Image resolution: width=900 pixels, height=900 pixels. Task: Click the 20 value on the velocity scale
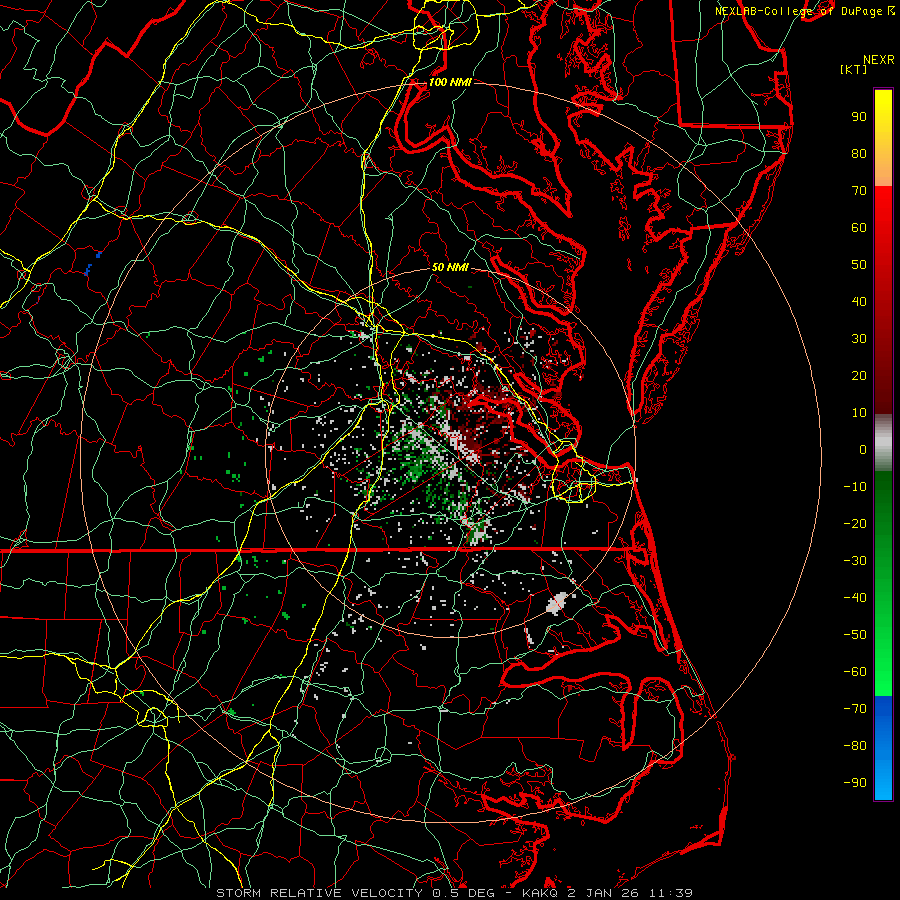pos(859,376)
